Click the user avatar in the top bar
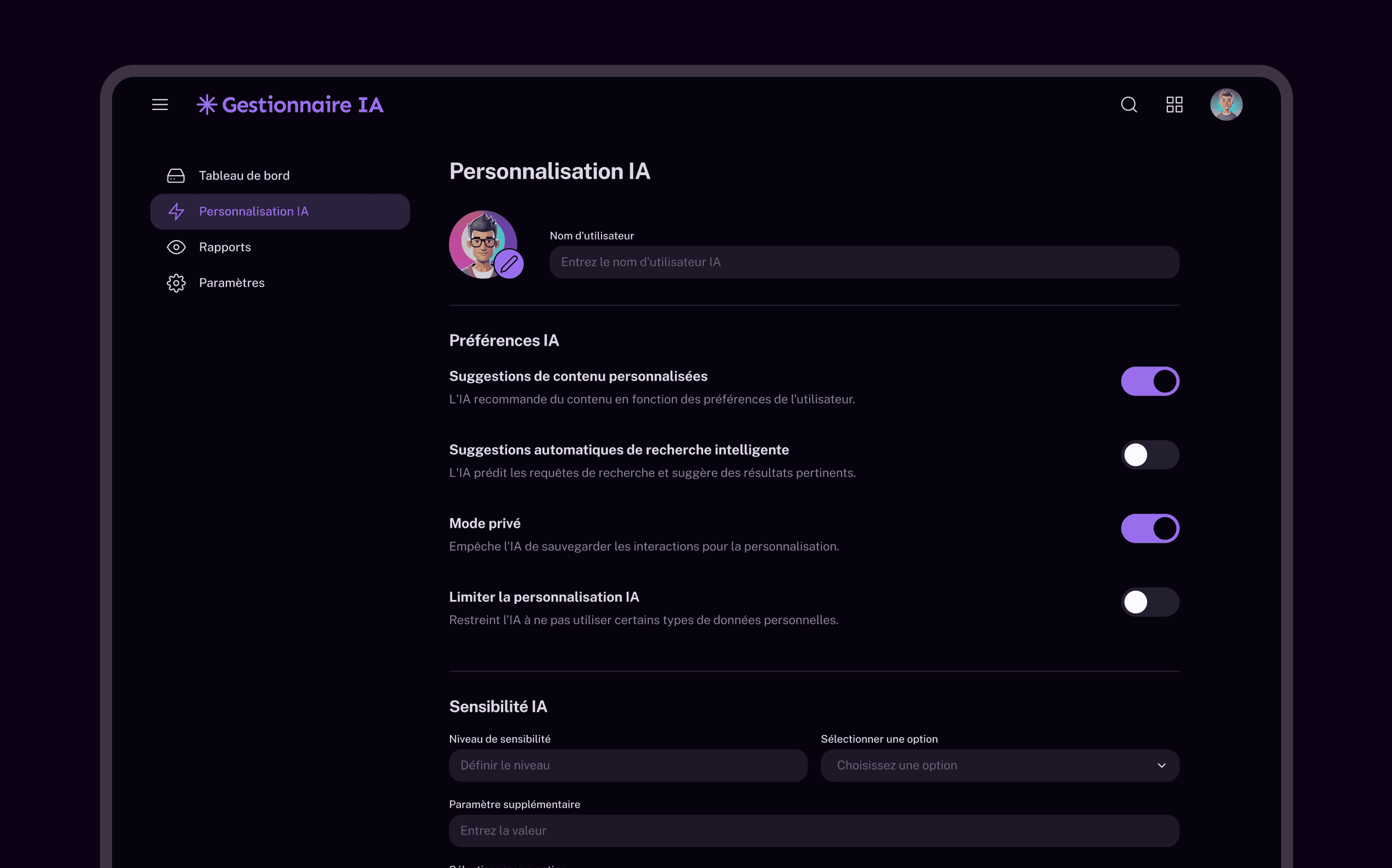This screenshot has height=868, width=1392. click(1226, 104)
